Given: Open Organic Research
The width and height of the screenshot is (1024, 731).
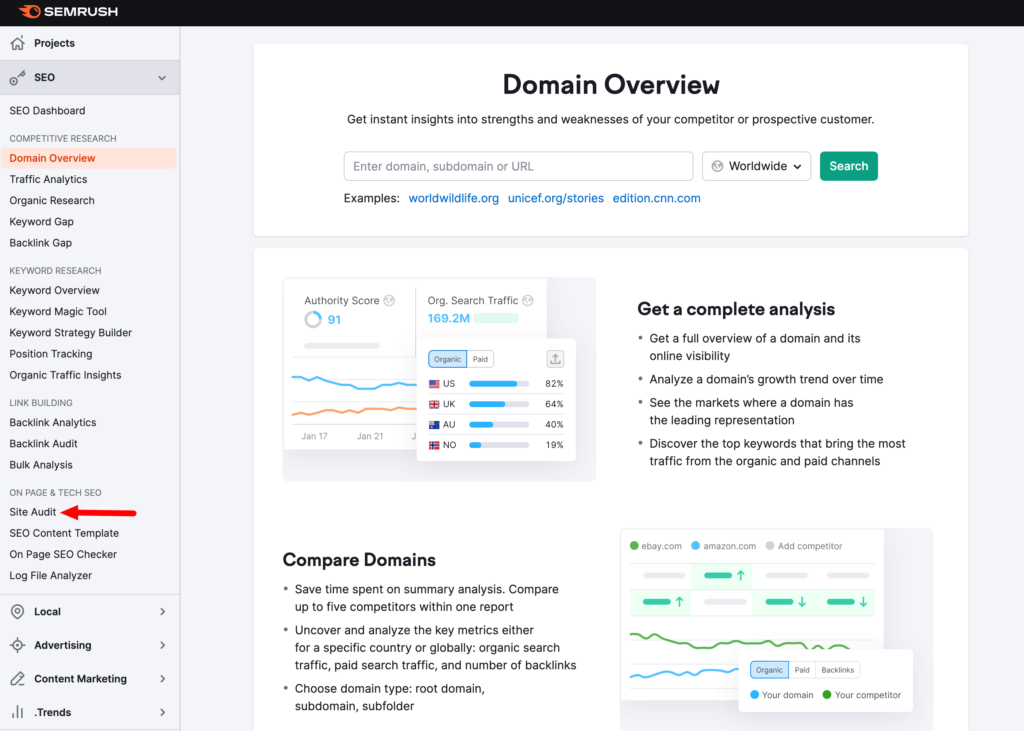Looking at the screenshot, I should coord(52,201).
